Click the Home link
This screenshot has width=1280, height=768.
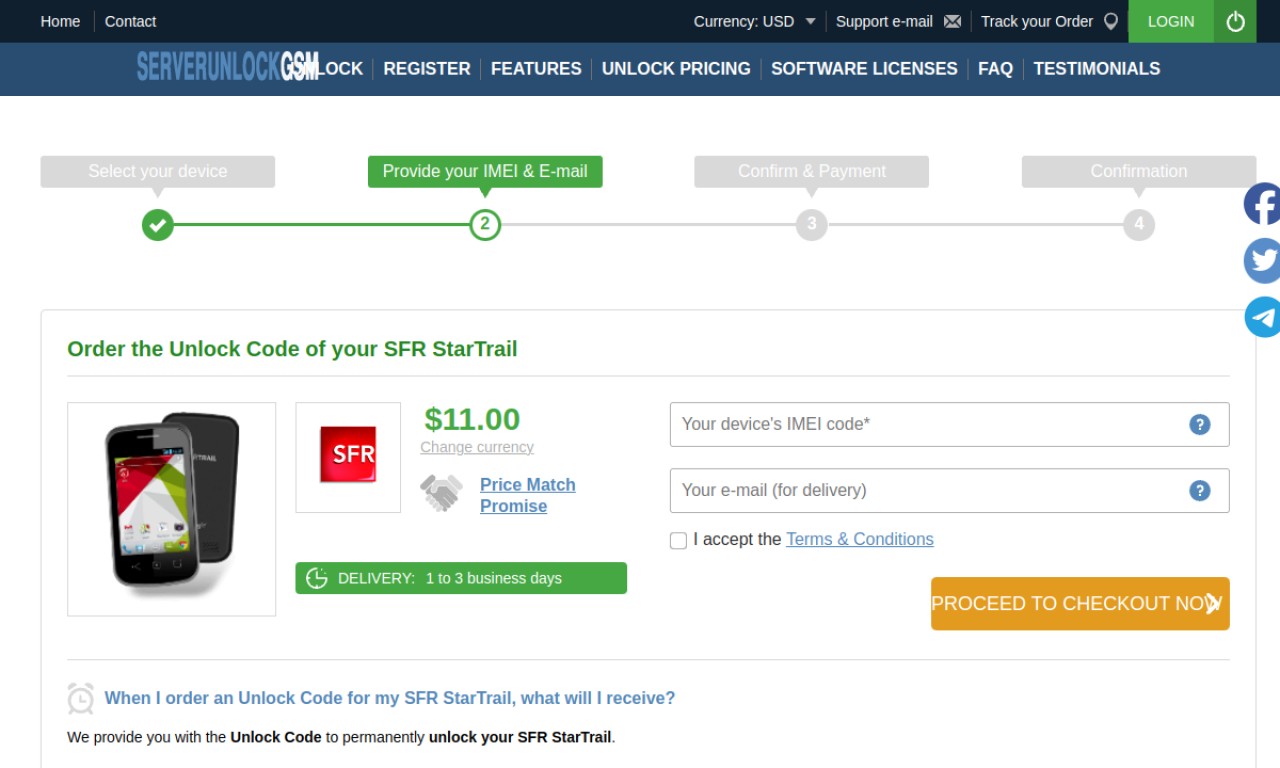(60, 21)
